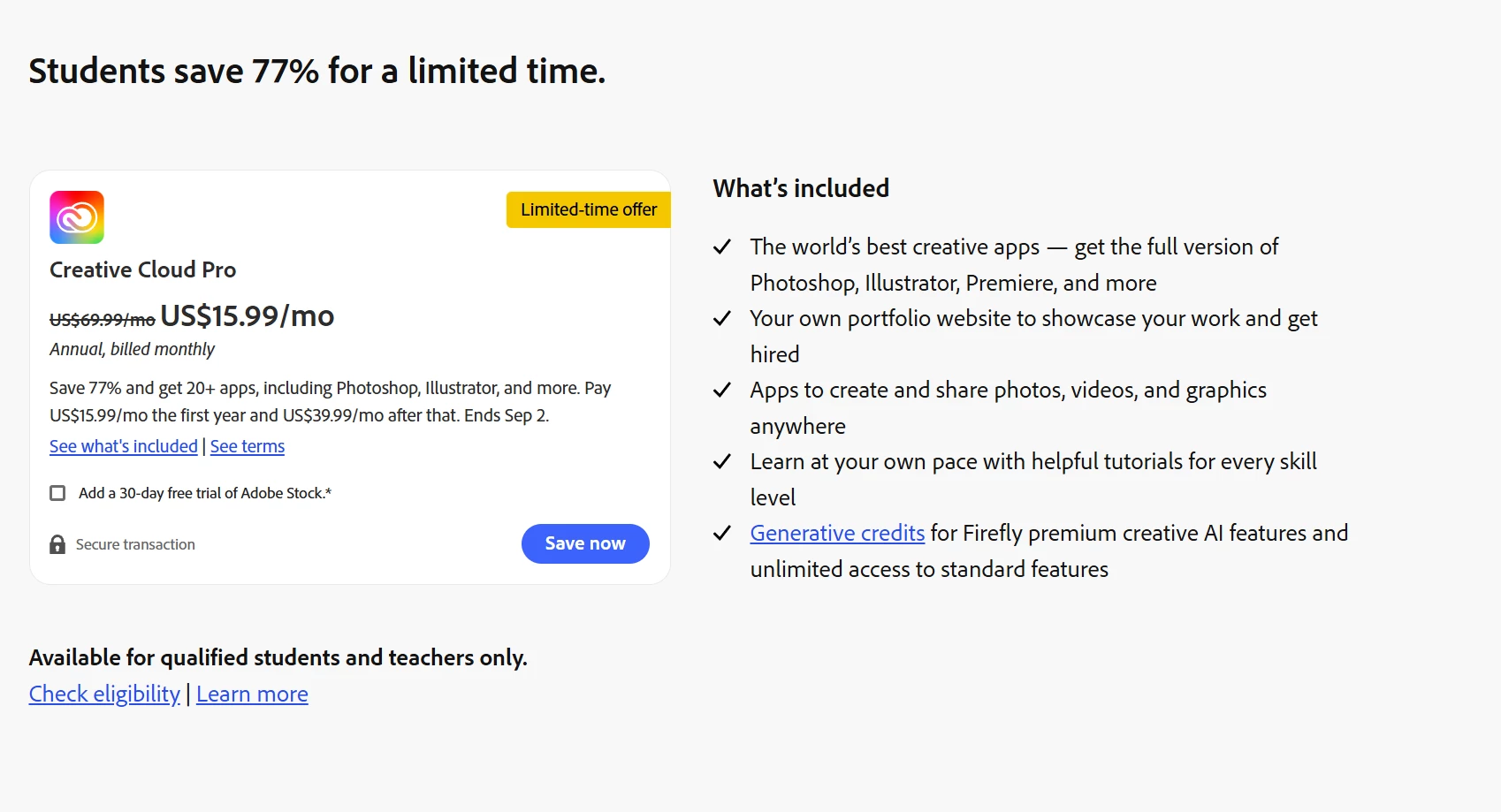Click the Add a 30-day free trial label
1501x812 pixels.
(x=205, y=493)
